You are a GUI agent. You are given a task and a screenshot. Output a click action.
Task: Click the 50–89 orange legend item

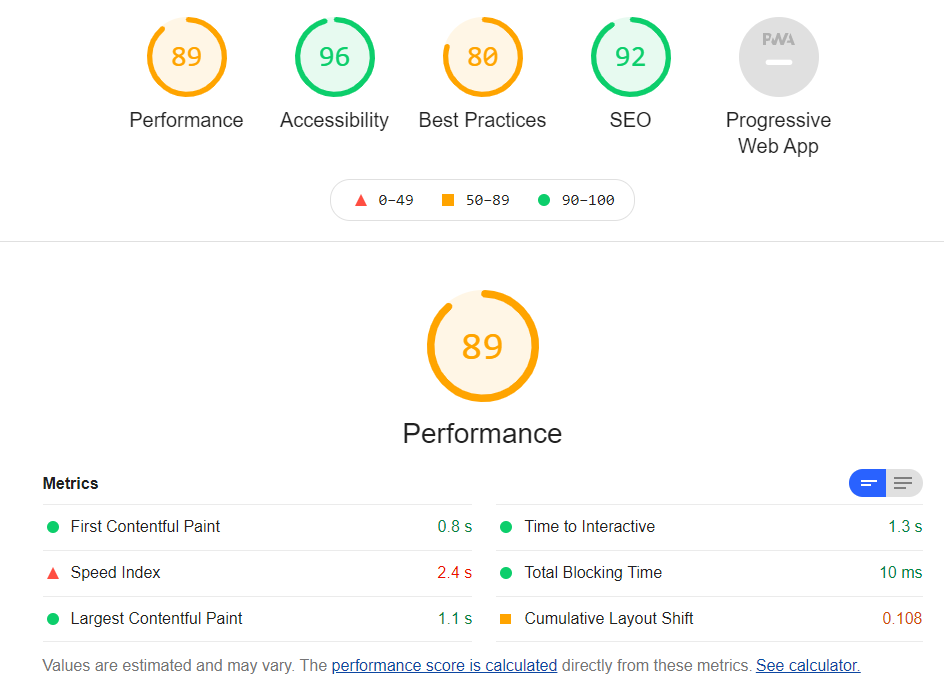pyautogui.click(x=476, y=200)
